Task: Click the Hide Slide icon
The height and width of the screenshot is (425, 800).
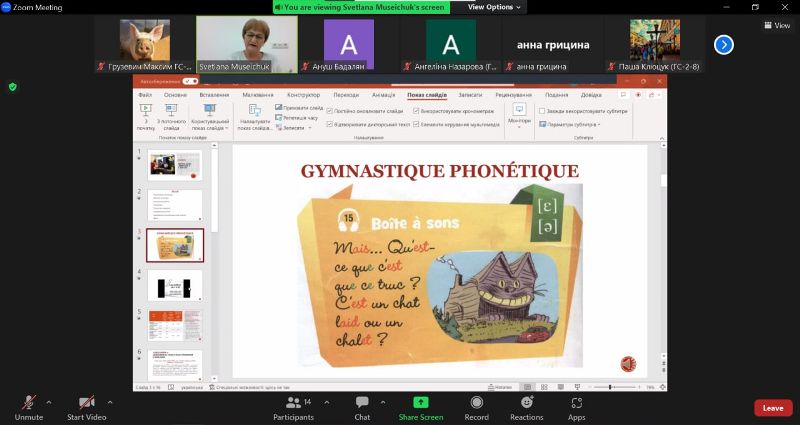Action: point(279,108)
